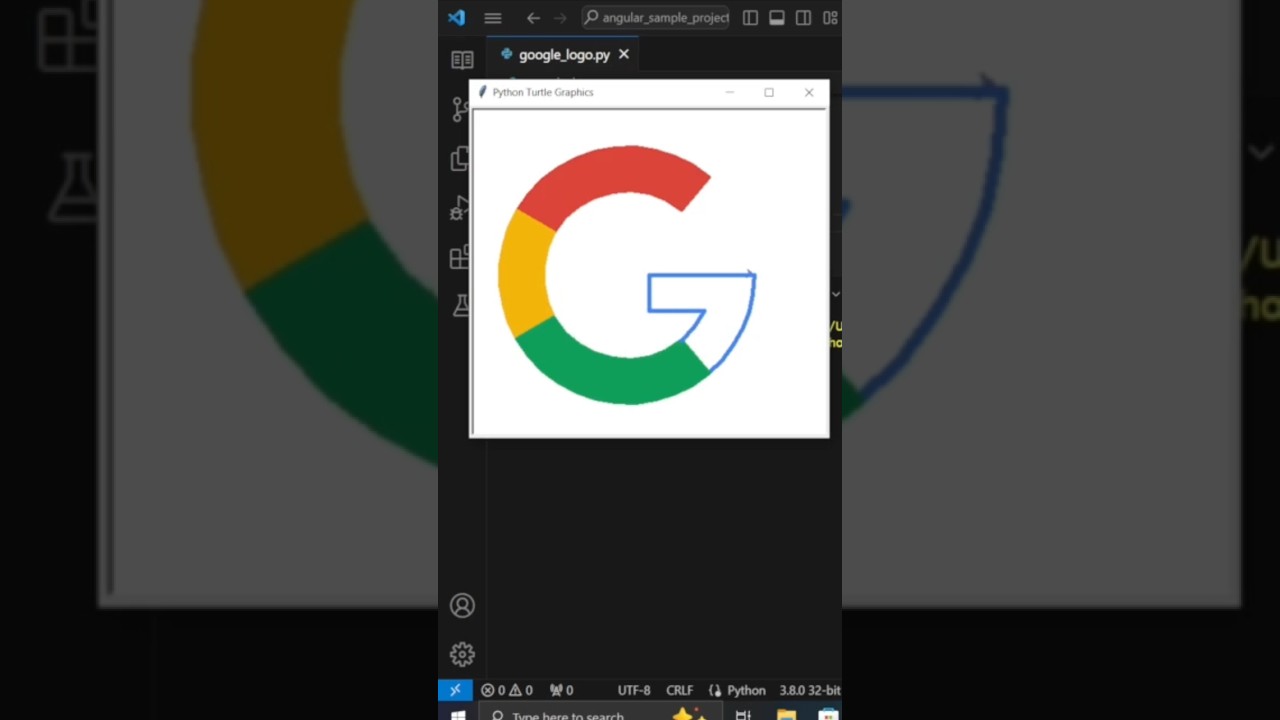Show errors and warnings in status bar
This screenshot has height=720, width=1280.
(506, 690)
